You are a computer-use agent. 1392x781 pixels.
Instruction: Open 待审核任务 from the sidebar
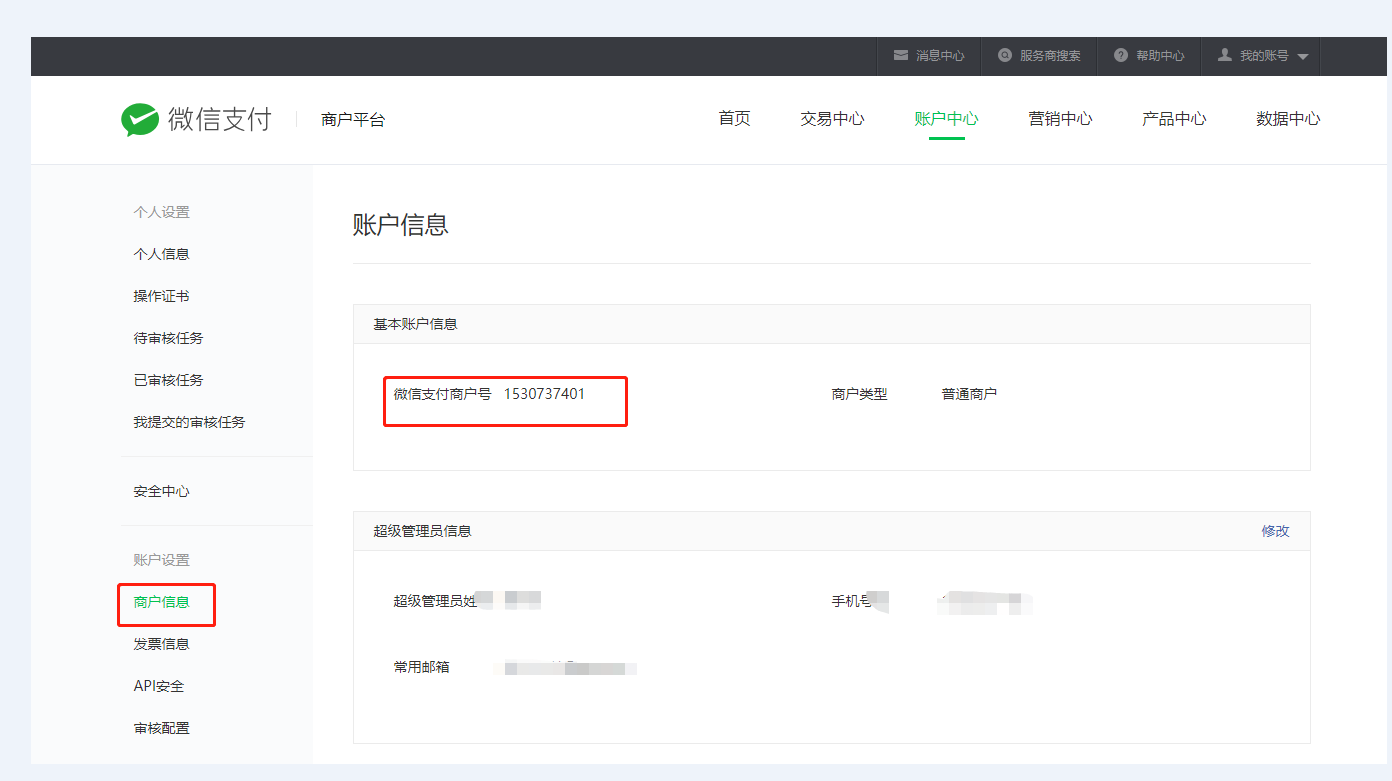point(168,338)
